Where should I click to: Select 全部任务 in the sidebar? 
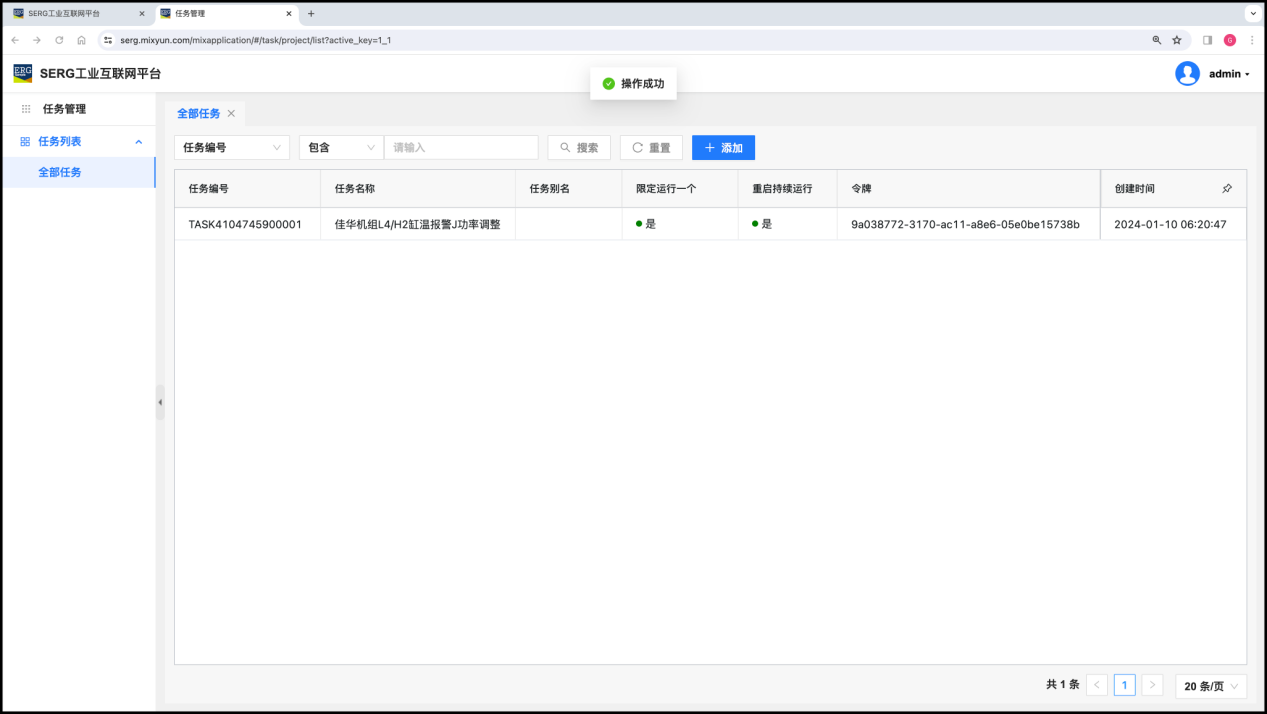pyautogui.click(x=60, y=172)
